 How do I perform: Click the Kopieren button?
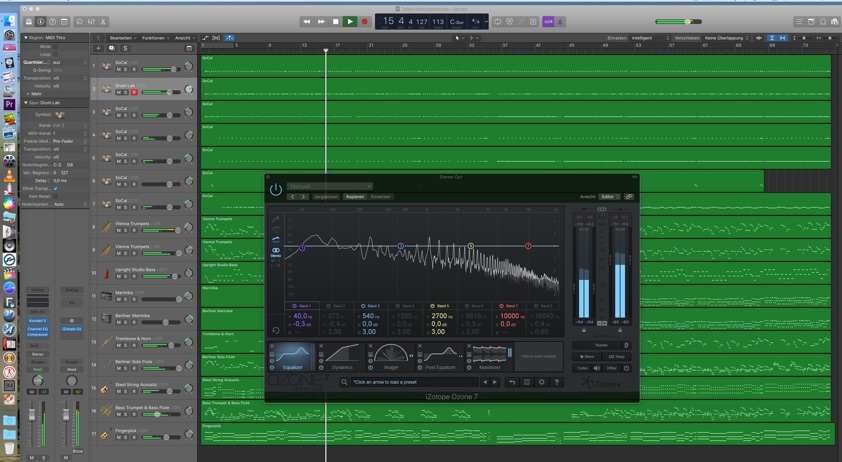coord(355,197)
